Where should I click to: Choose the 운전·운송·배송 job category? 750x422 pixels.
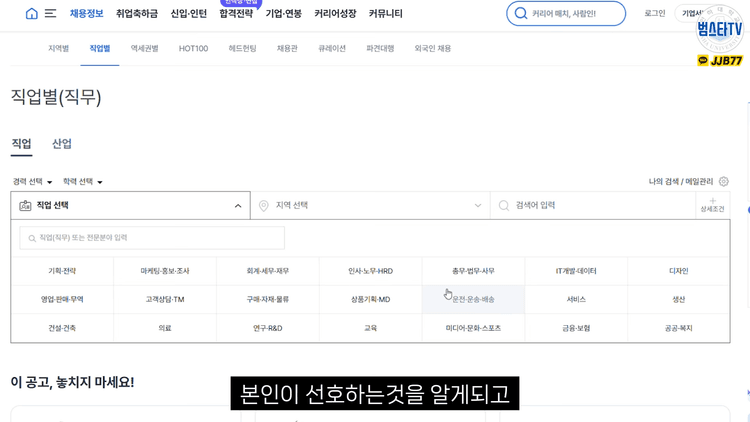473,300
